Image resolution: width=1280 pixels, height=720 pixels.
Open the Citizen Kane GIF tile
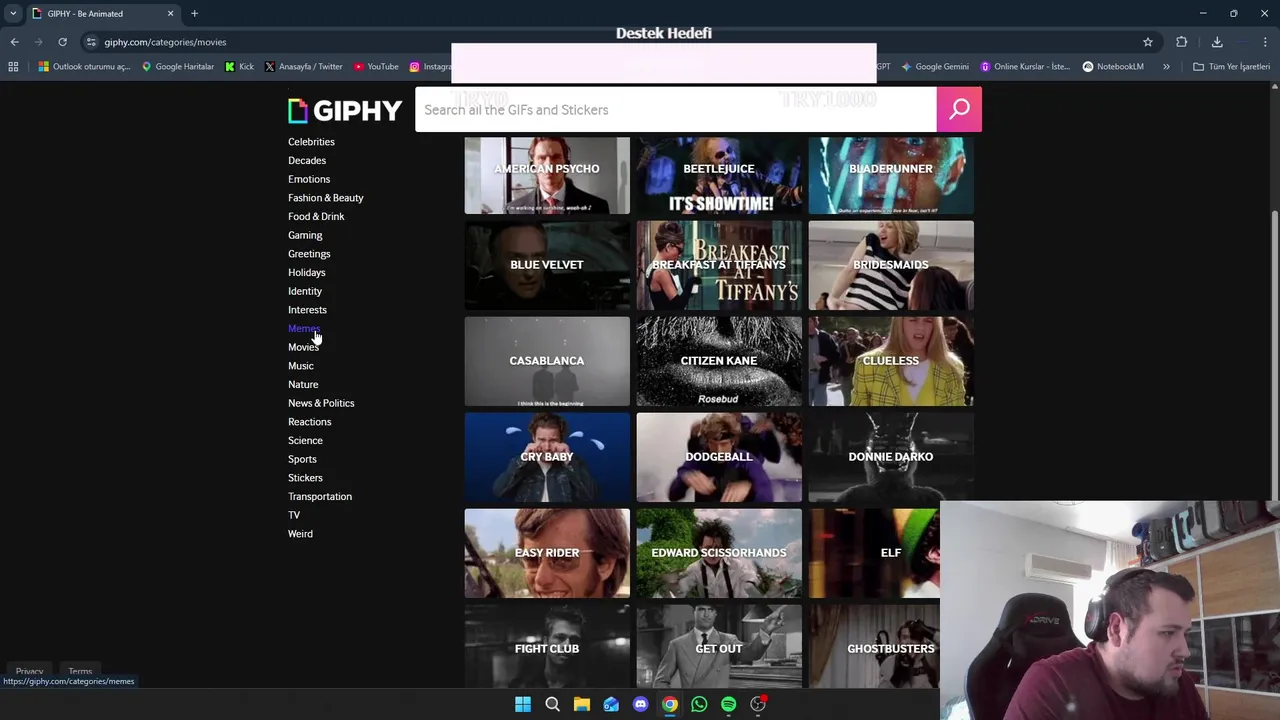[719, 361]
